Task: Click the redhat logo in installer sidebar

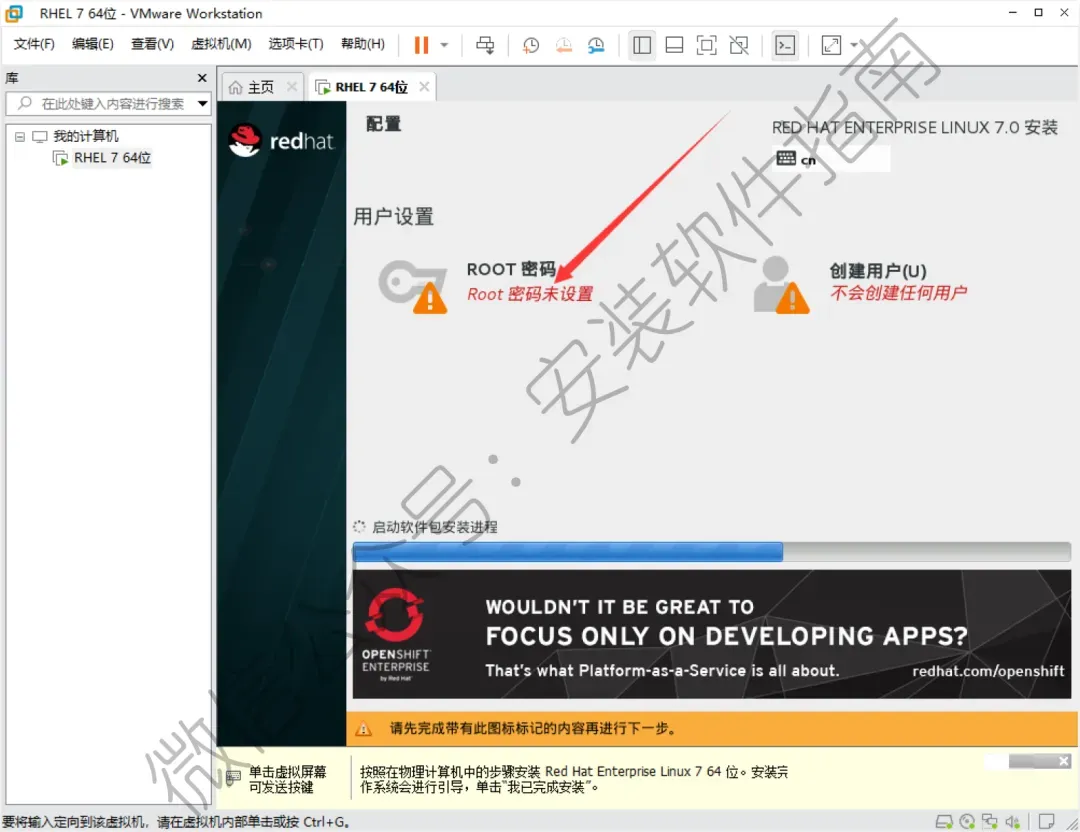Action: (281, 141)
